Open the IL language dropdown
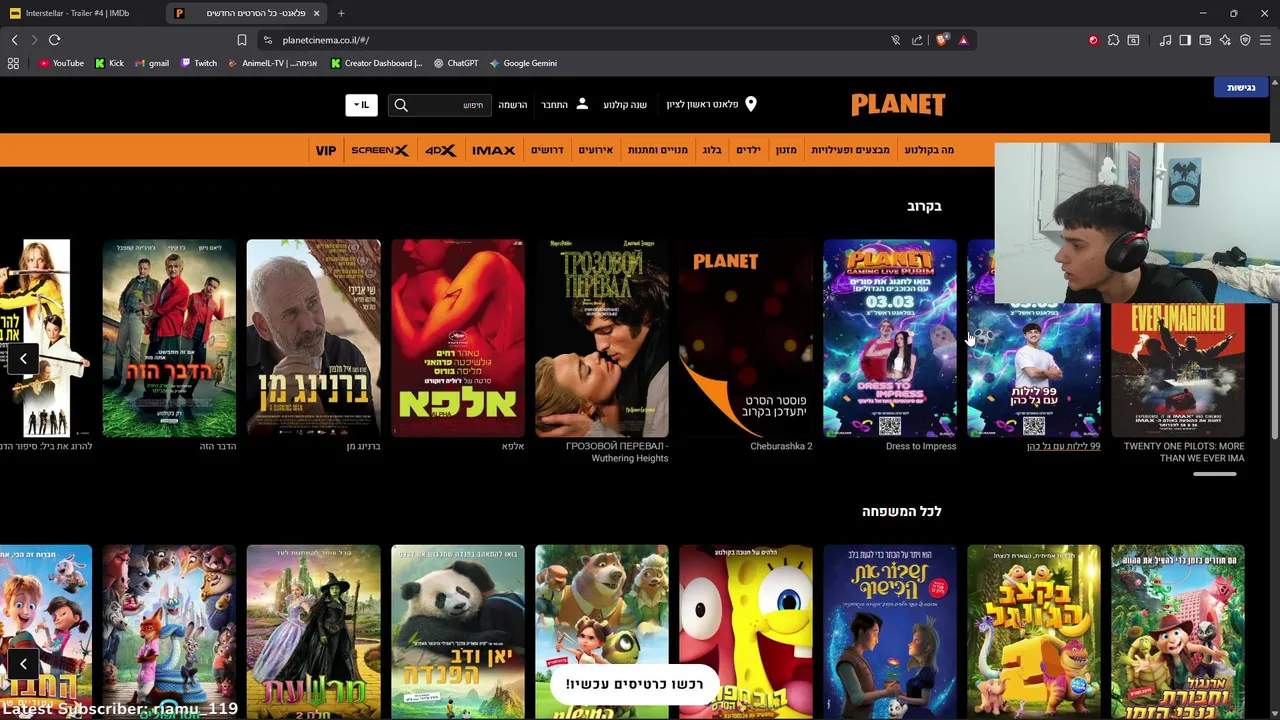The image size is (1280, 720). pos(361,104)
